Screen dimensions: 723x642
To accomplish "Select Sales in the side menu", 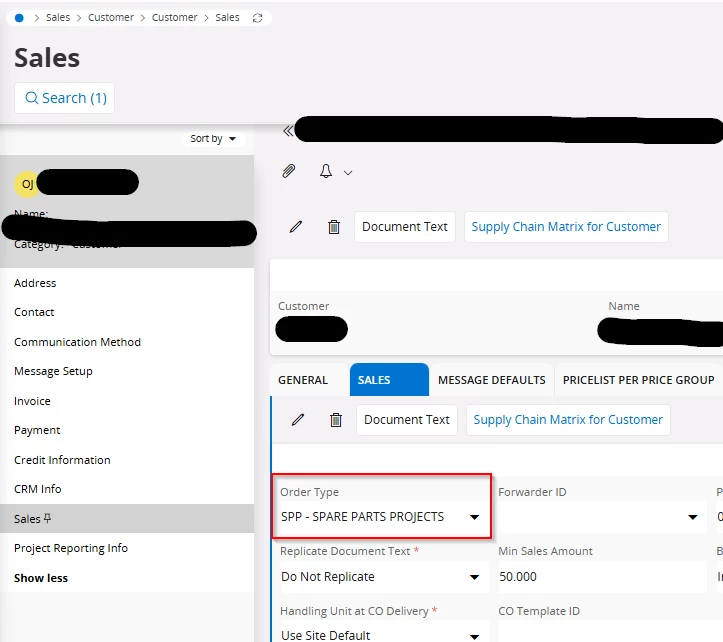I will (x=127, y=518).
